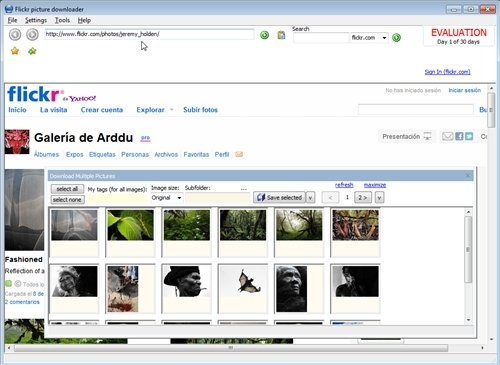Click the Inicio navigation link
Viewport: 500px width, 365px height.
pos(17,110)
